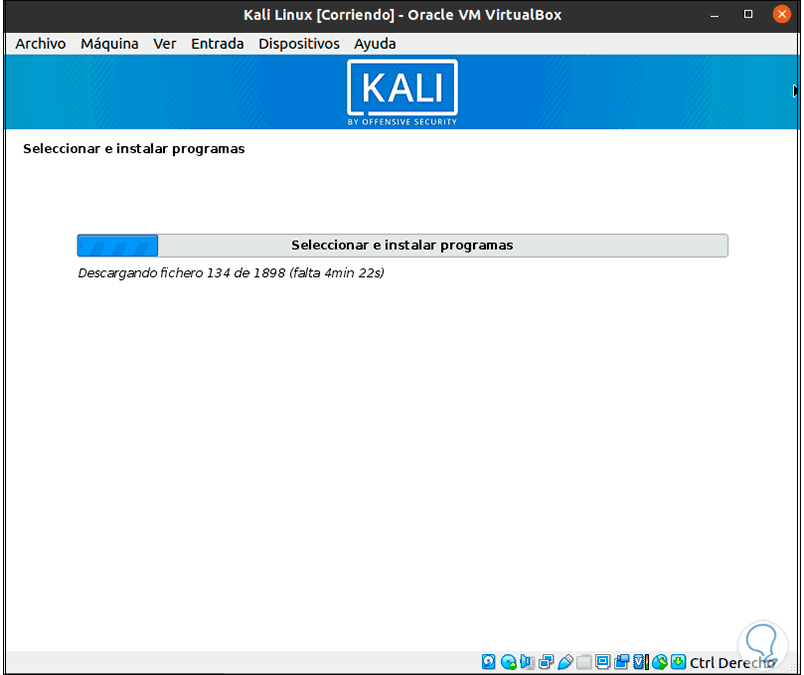Click the display monitor status icon
Screen dimensions: 804x675
[603, 662]
